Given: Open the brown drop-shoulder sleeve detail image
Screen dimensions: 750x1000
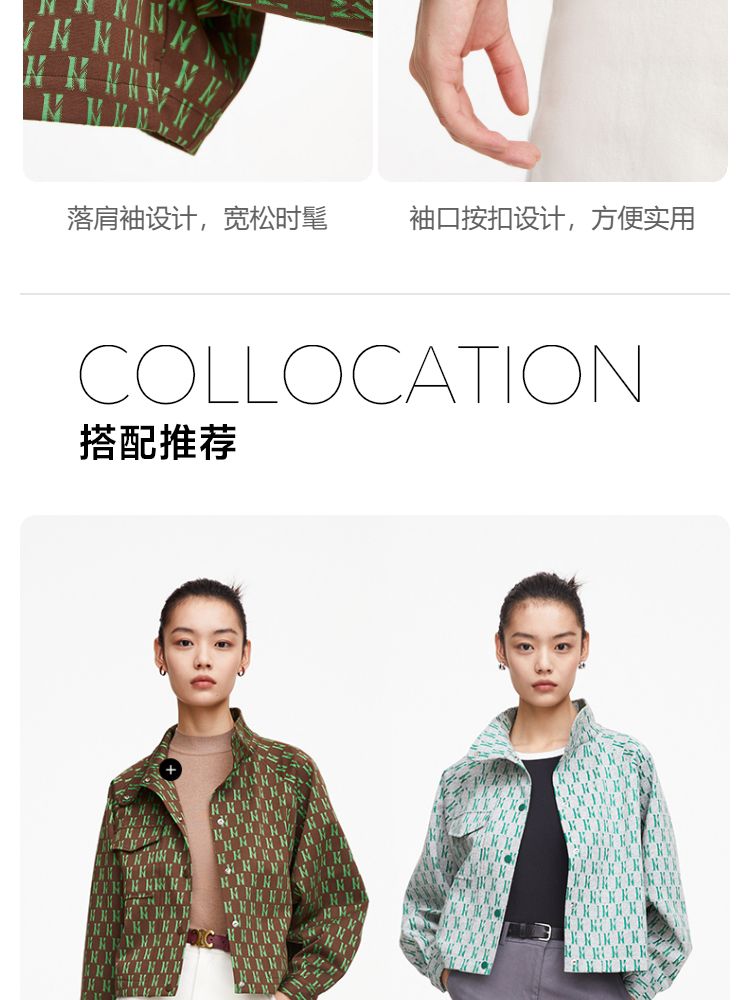Looking at the screenshot, I should 198,91.
